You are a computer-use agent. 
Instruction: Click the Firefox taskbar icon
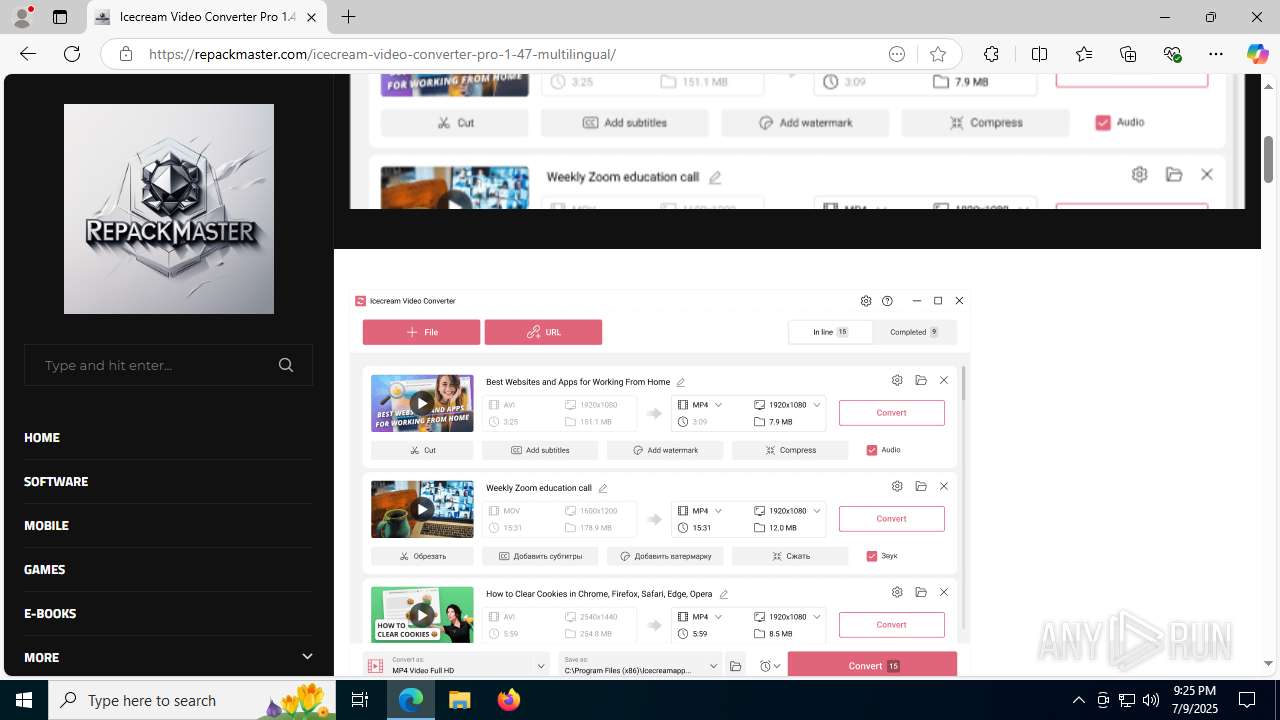point(509,700)
